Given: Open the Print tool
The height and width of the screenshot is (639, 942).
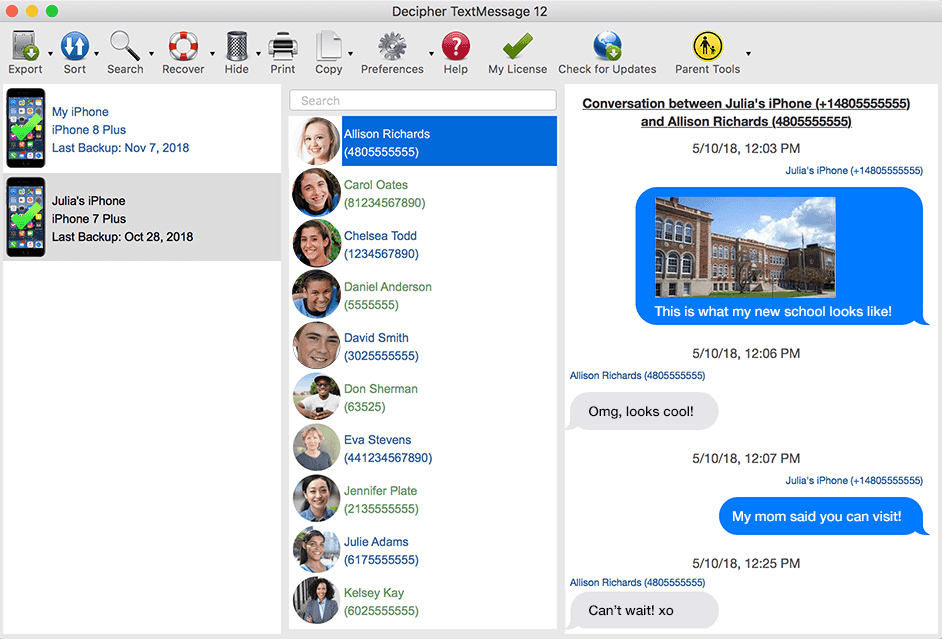Looking at the screenshot, I should (282, 45).
